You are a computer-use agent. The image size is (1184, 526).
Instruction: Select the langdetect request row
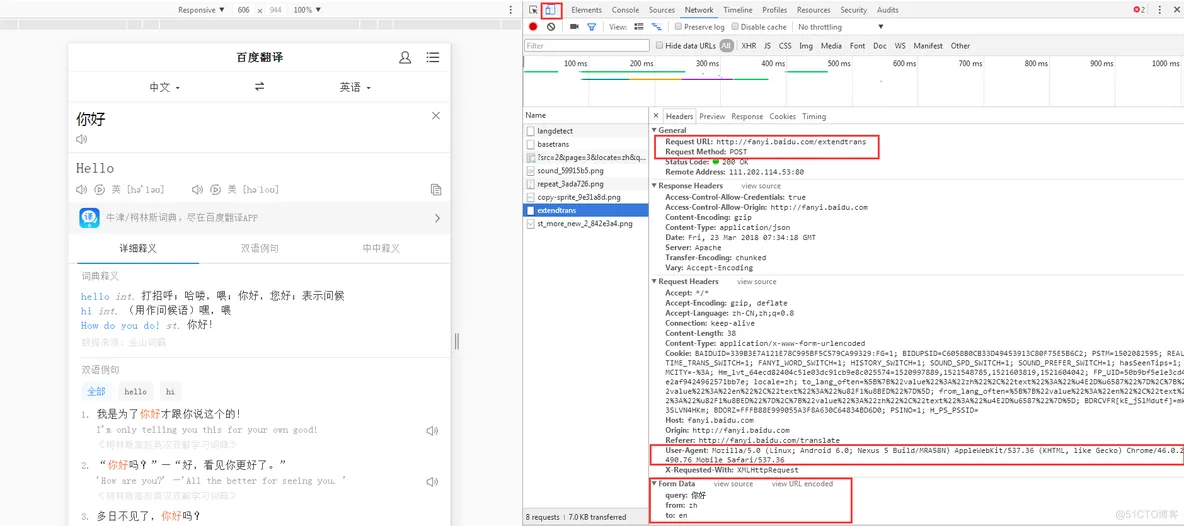coord(586,131)
